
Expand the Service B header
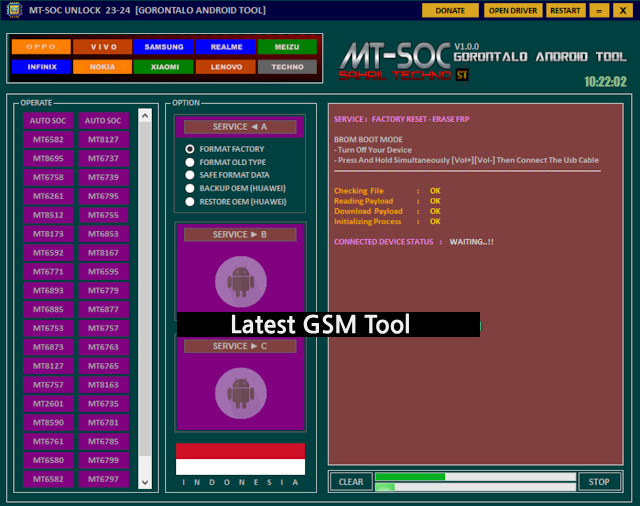pos(240,235)
